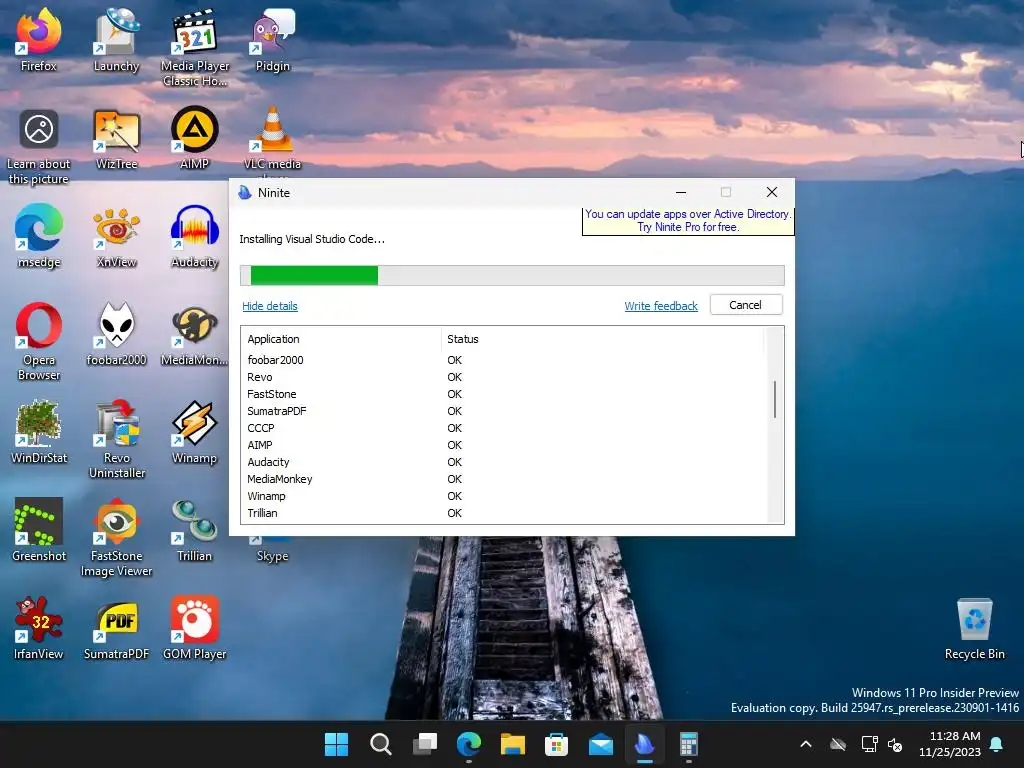Select the AIMP desktop icon

click(195, 137)
